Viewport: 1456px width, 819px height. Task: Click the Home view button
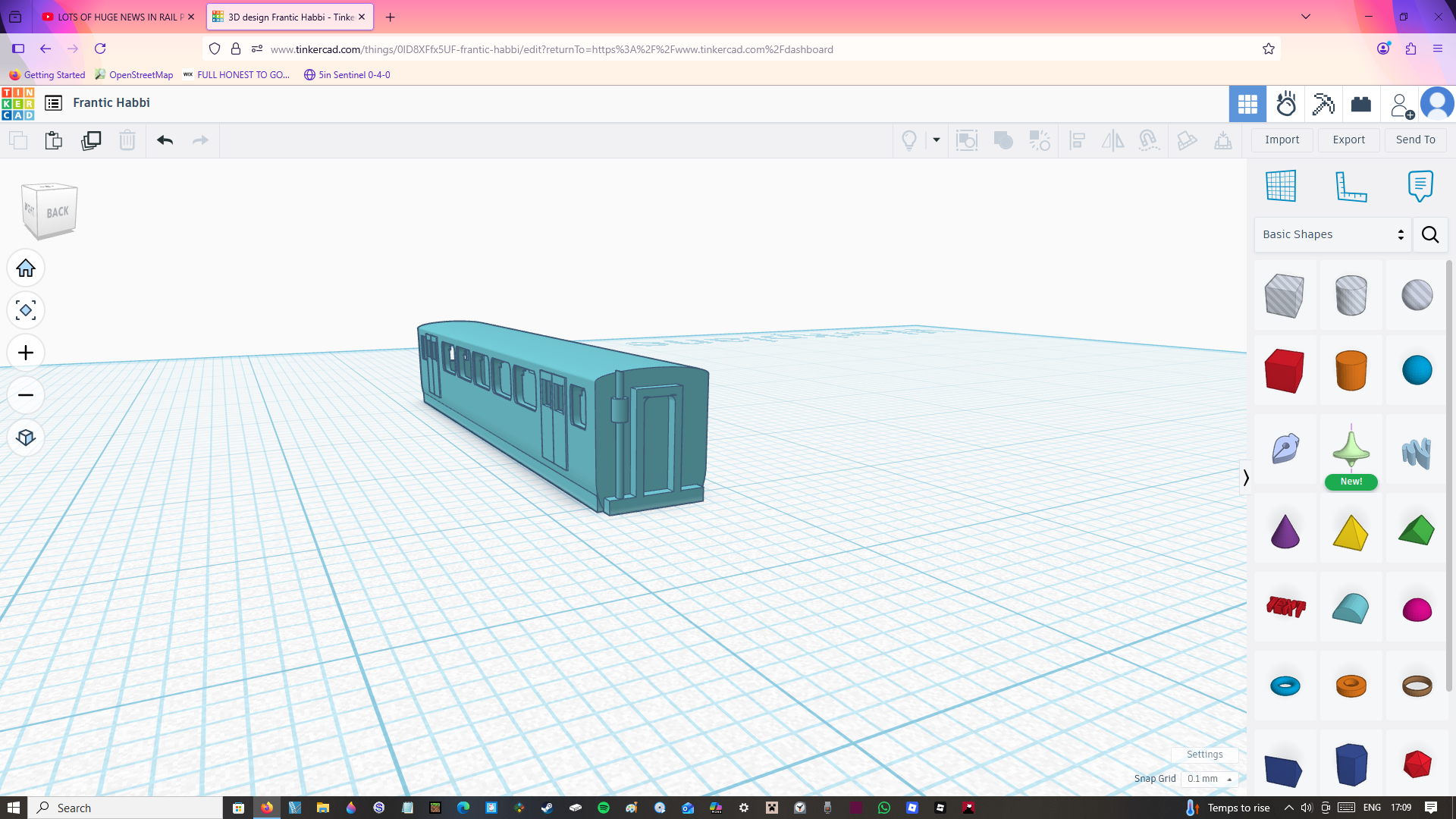(x=26, y=268)
